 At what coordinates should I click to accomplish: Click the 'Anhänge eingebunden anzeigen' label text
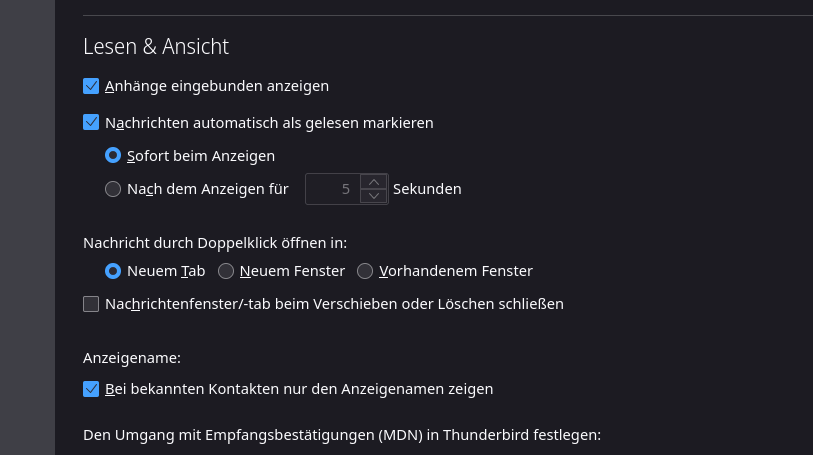[217, 86]
